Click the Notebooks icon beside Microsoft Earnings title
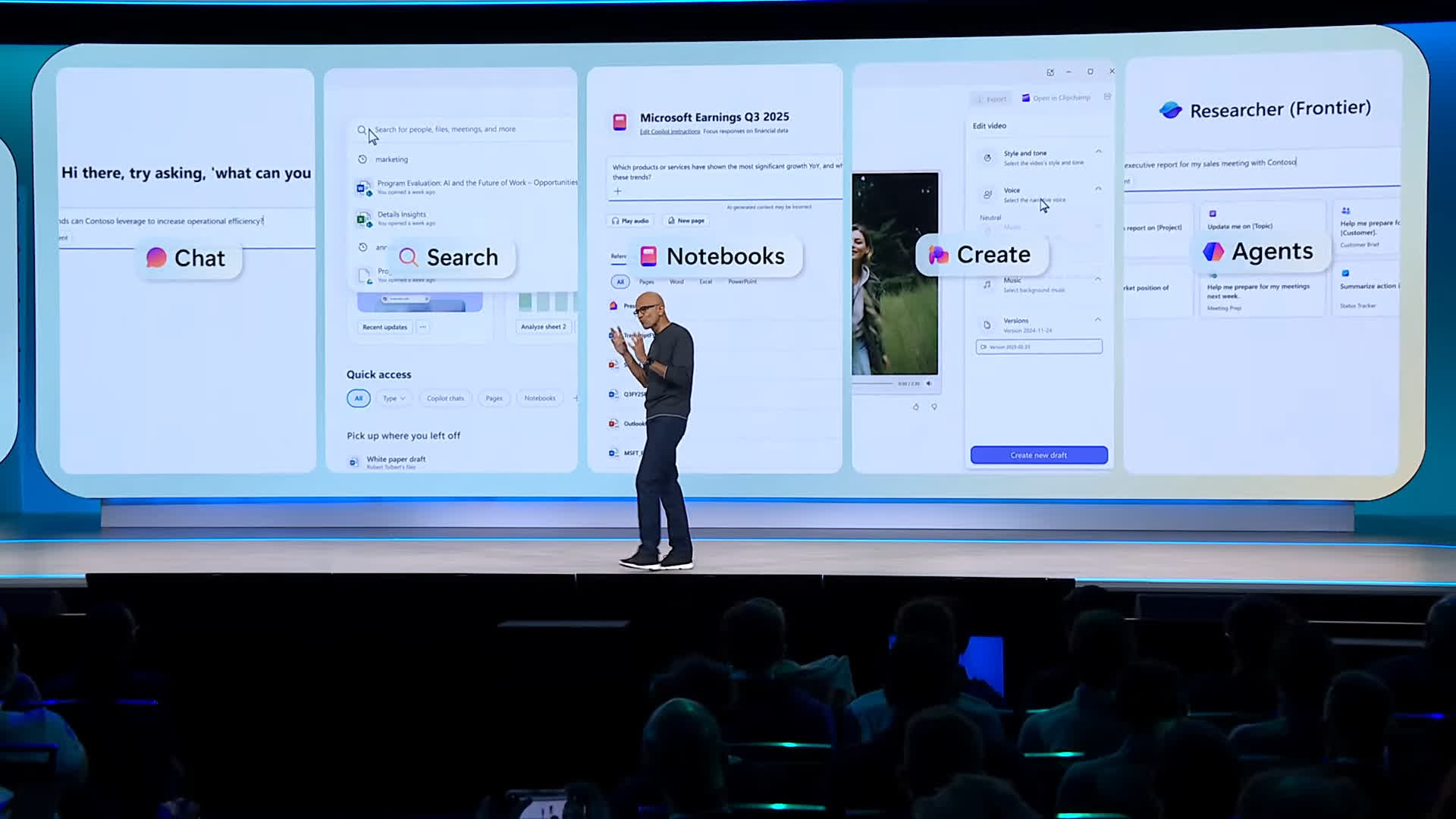 click(x=620, y=122)
